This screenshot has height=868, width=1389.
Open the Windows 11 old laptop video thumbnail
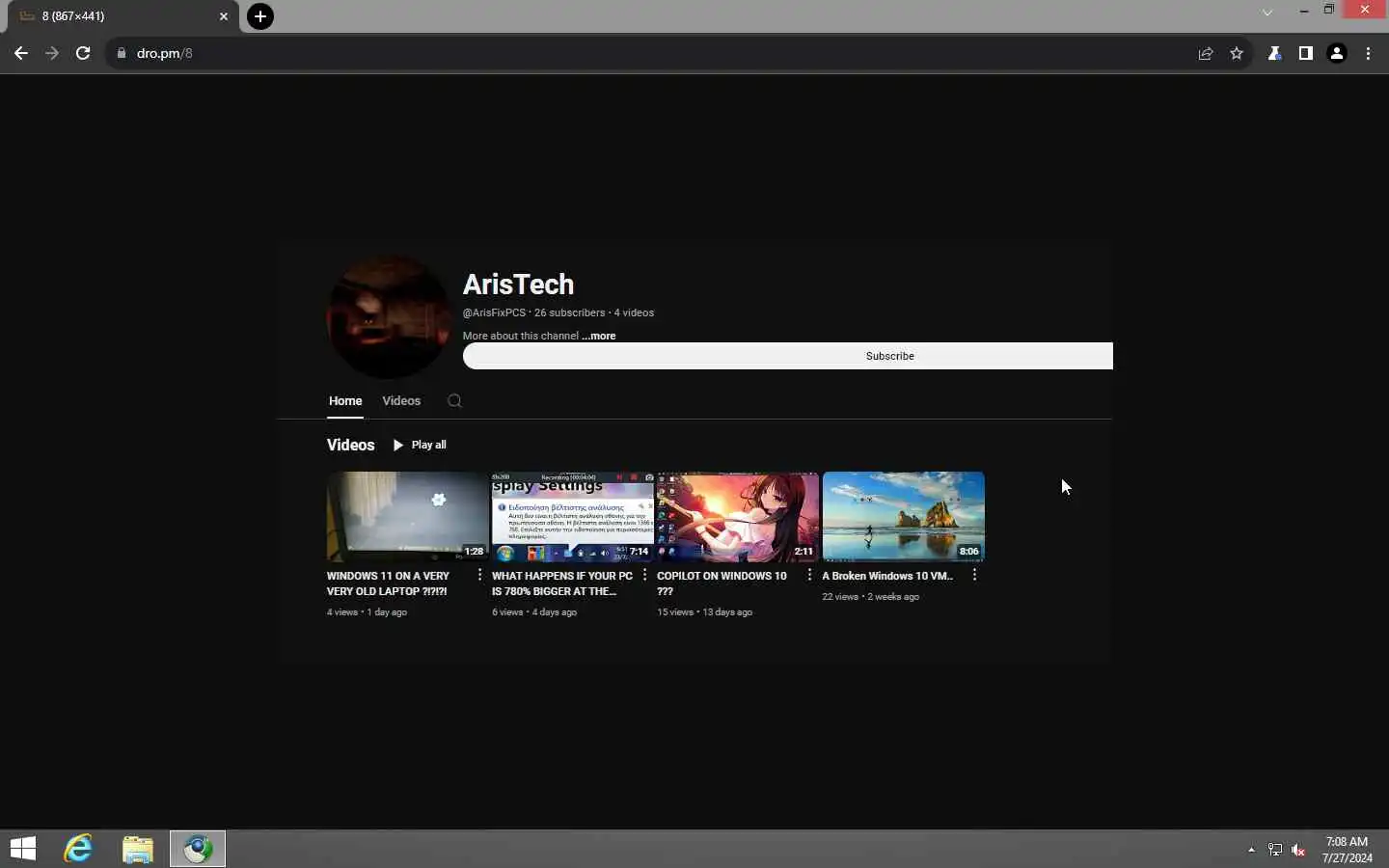407,517
